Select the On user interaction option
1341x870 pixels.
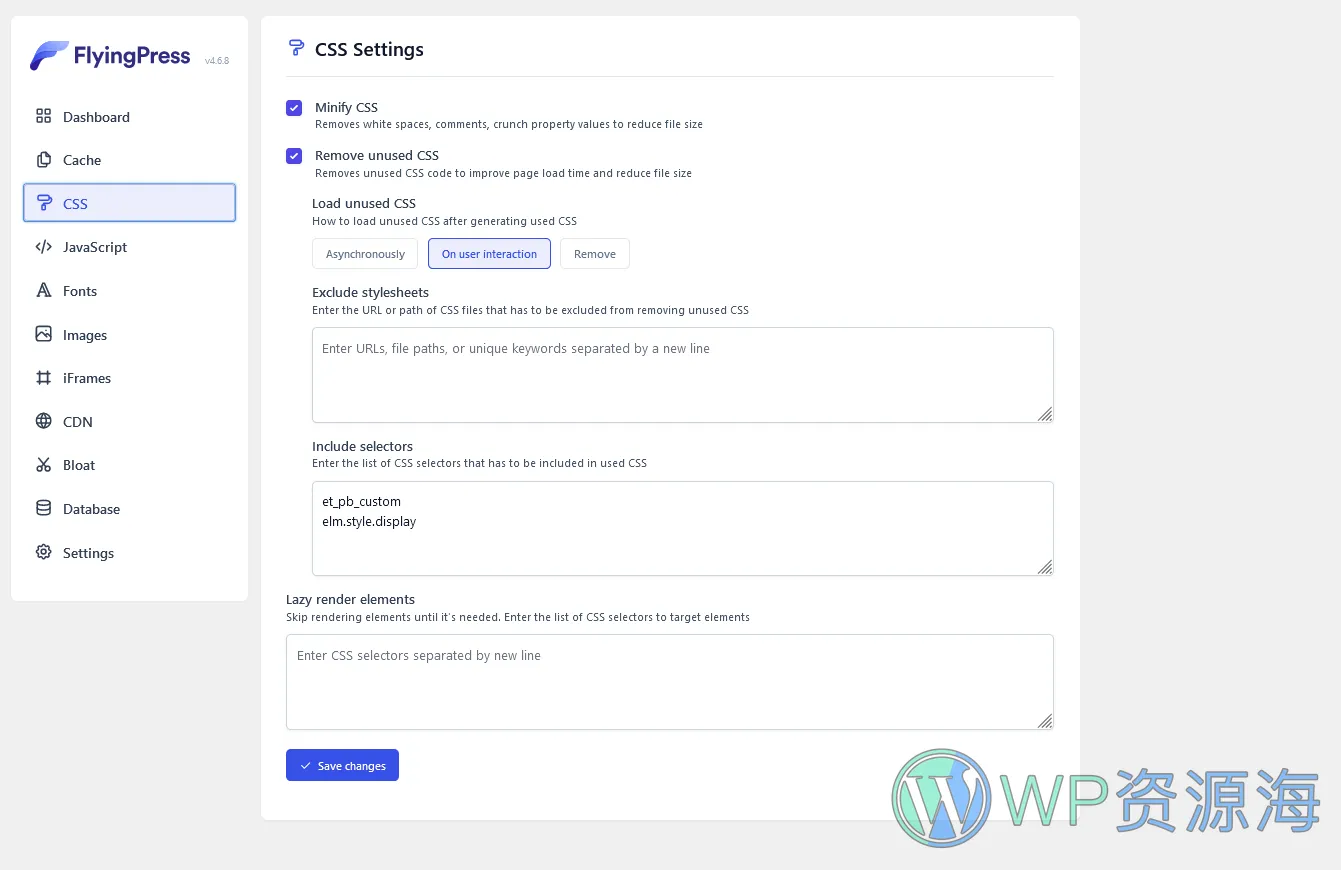(x=489, y=254)
